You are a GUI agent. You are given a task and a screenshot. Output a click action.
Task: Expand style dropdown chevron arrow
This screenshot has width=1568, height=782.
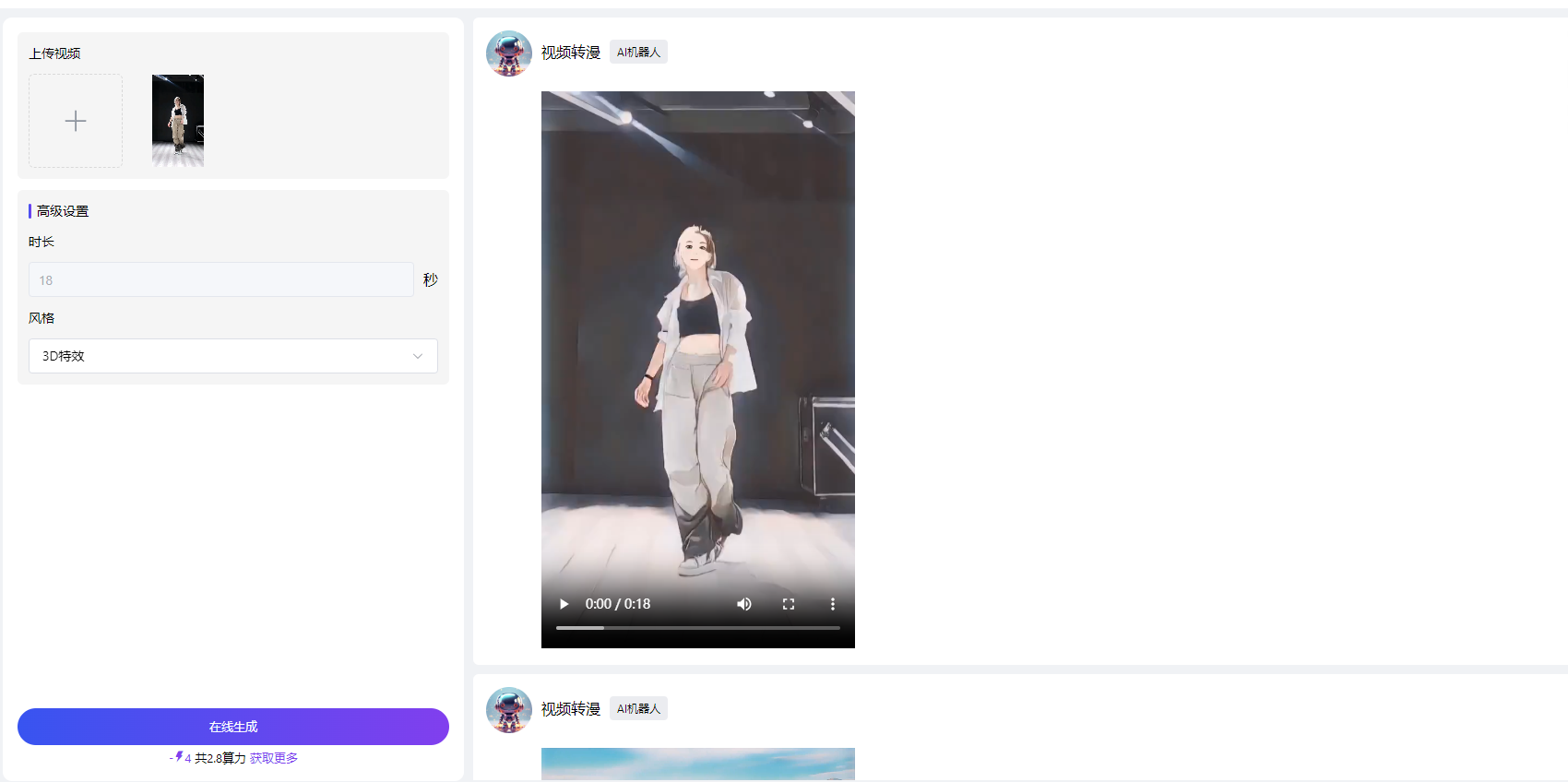tap(418, 356)
